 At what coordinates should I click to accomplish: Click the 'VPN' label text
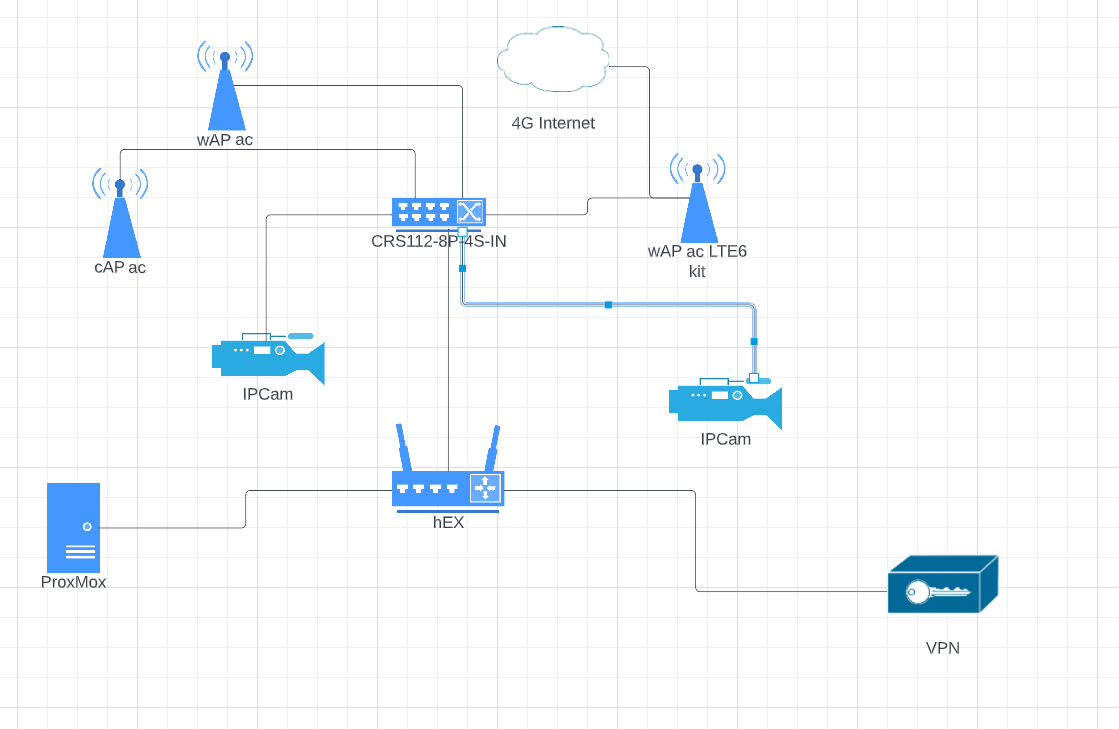[943, 648]
